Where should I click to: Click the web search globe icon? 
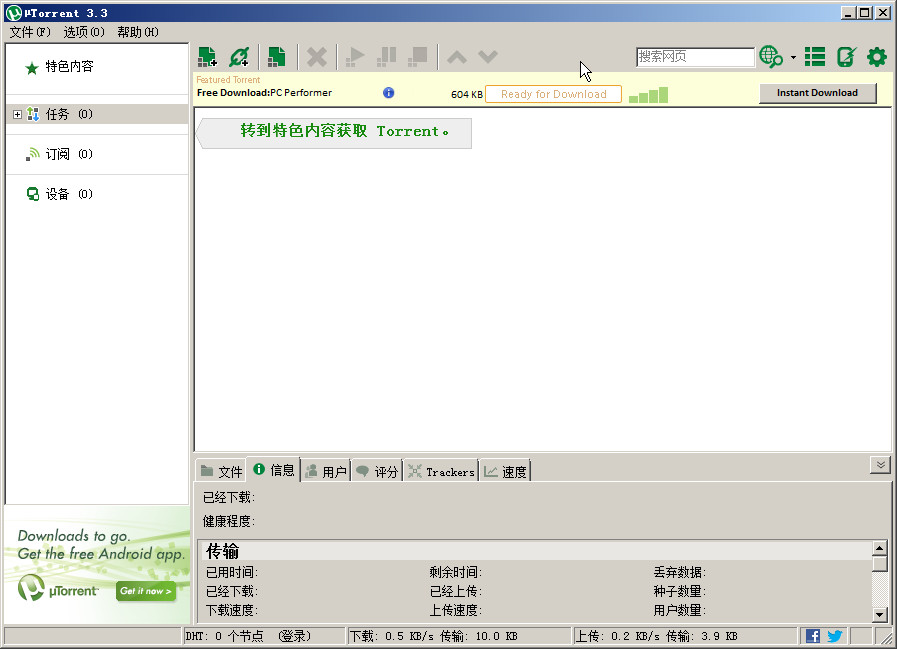[x=771, y=57]
